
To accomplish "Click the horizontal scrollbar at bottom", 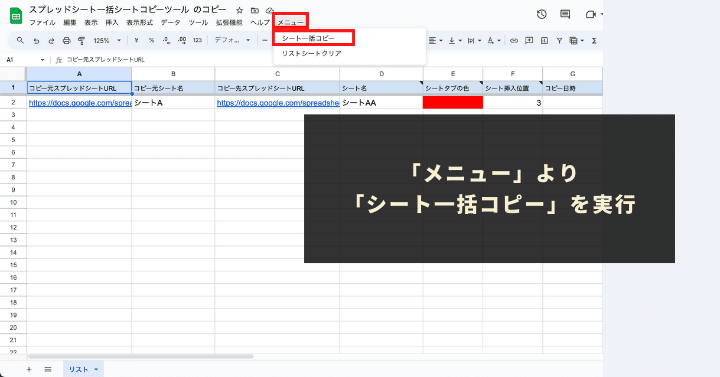I will click(x=141, y=356).
